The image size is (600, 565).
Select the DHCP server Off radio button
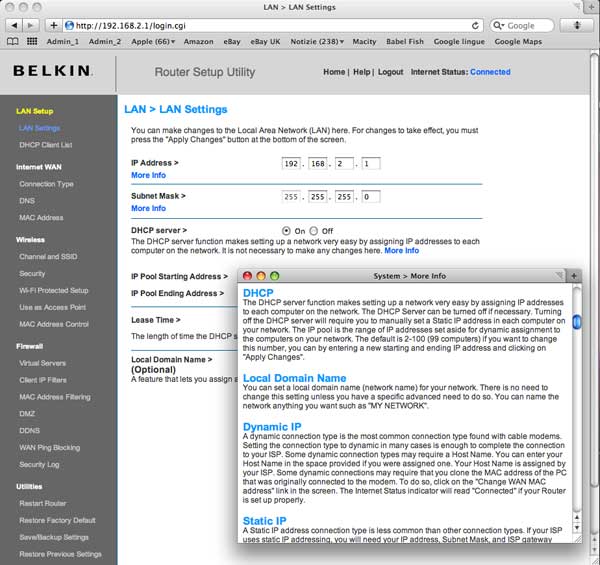[313, 231]
